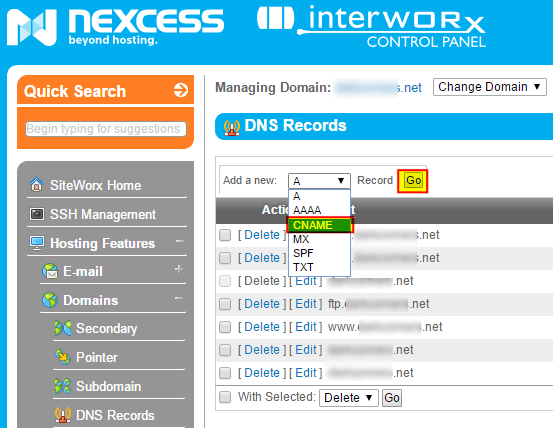Focus the Quick Search suggestions field
Screen dimensions: 553x428
[x=106, y=129]
